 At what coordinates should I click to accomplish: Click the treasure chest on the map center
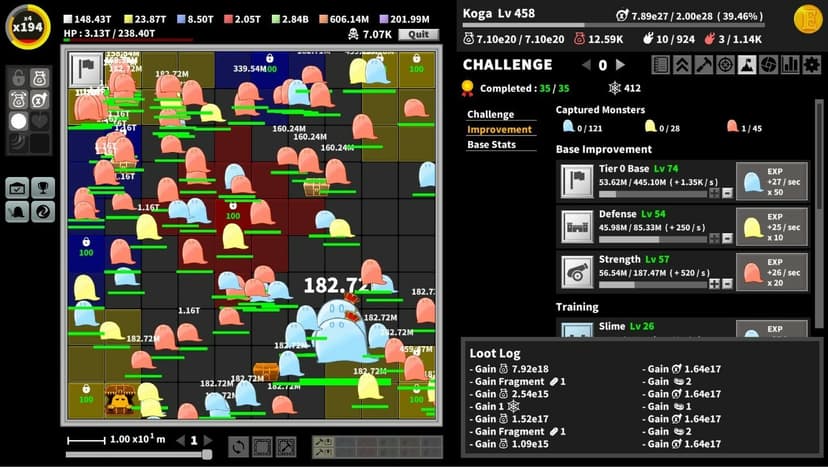(316, 188)
